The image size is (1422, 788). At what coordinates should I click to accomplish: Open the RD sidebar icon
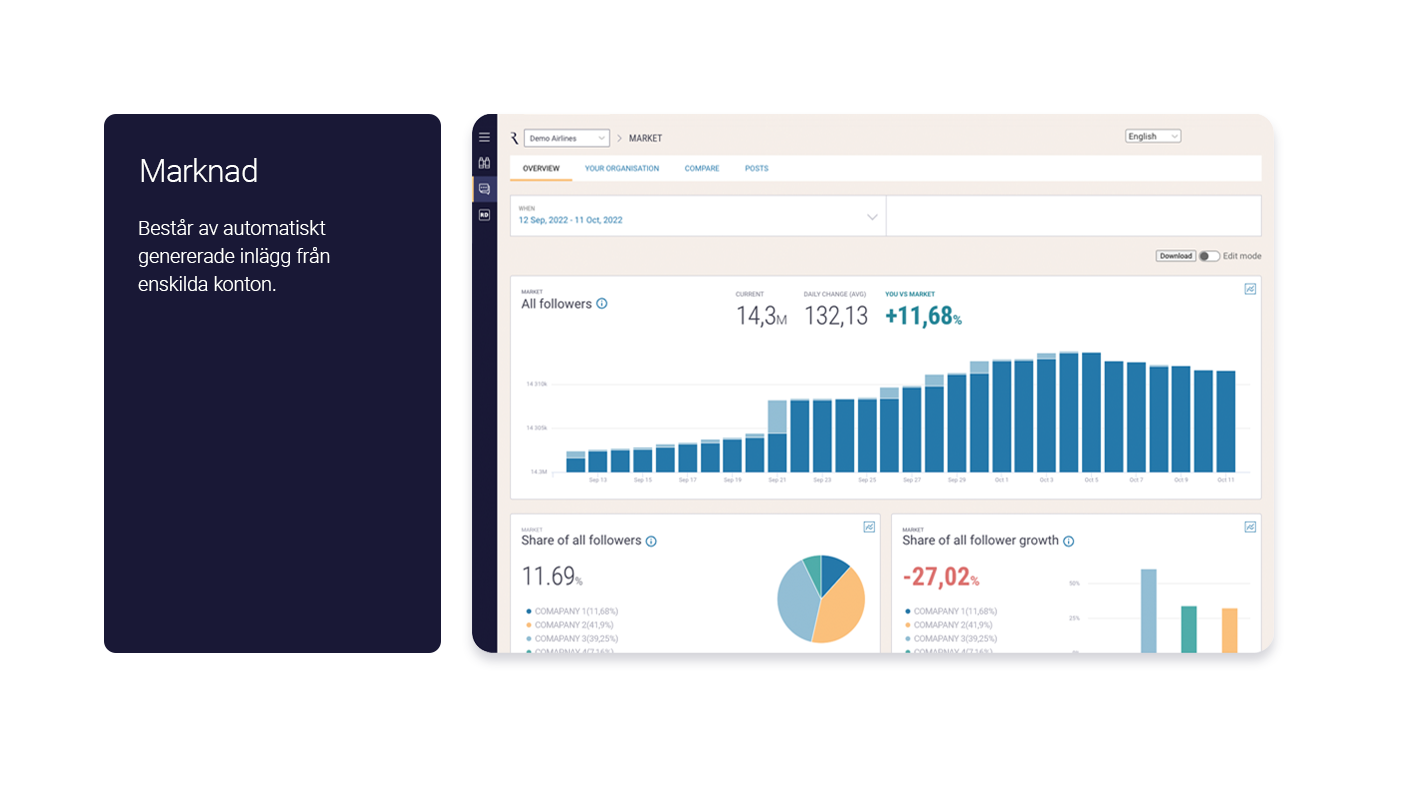(484, 214)
